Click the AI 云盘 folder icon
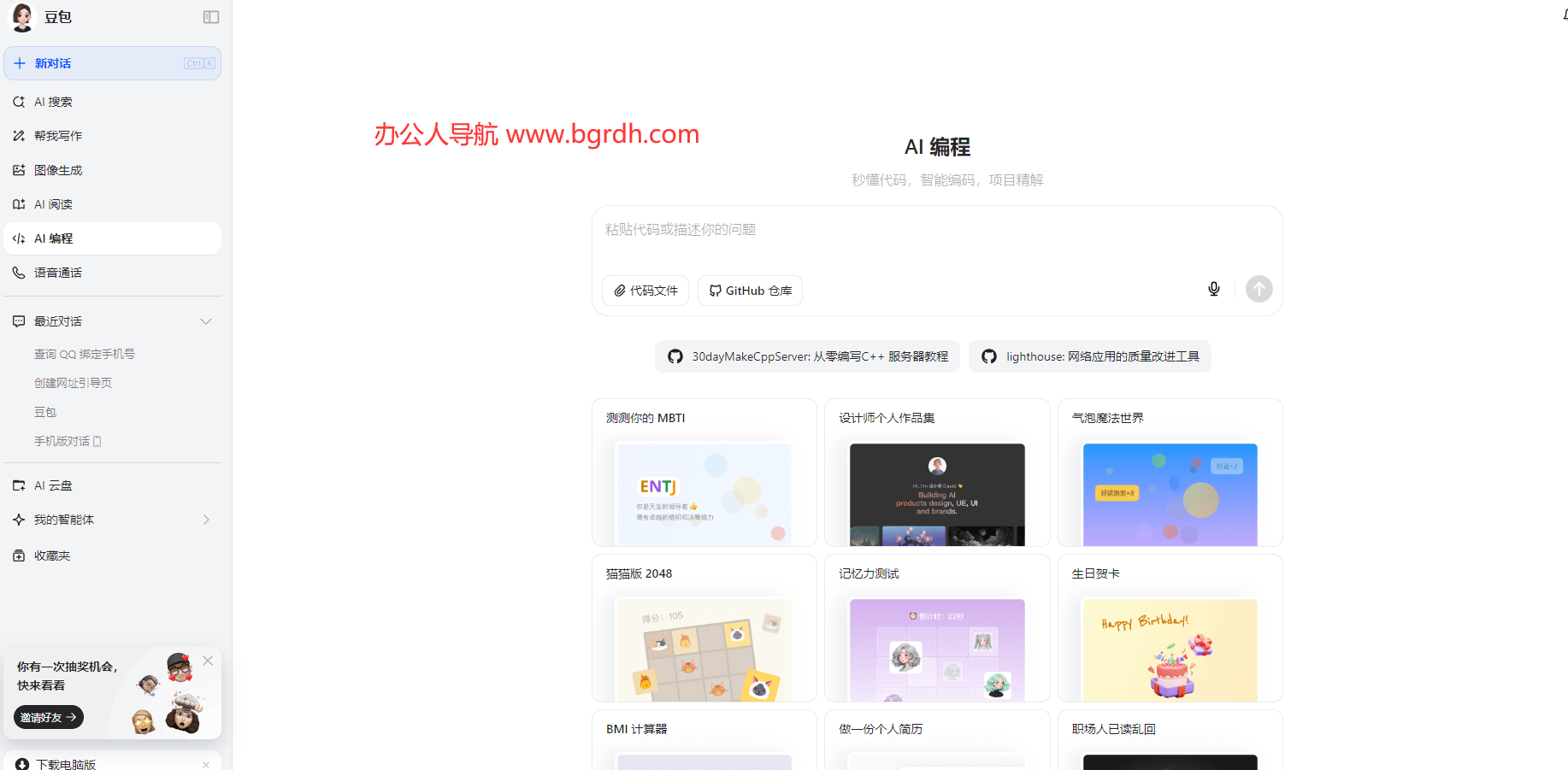The image size is (1568, 770). (x=19, y=485)
